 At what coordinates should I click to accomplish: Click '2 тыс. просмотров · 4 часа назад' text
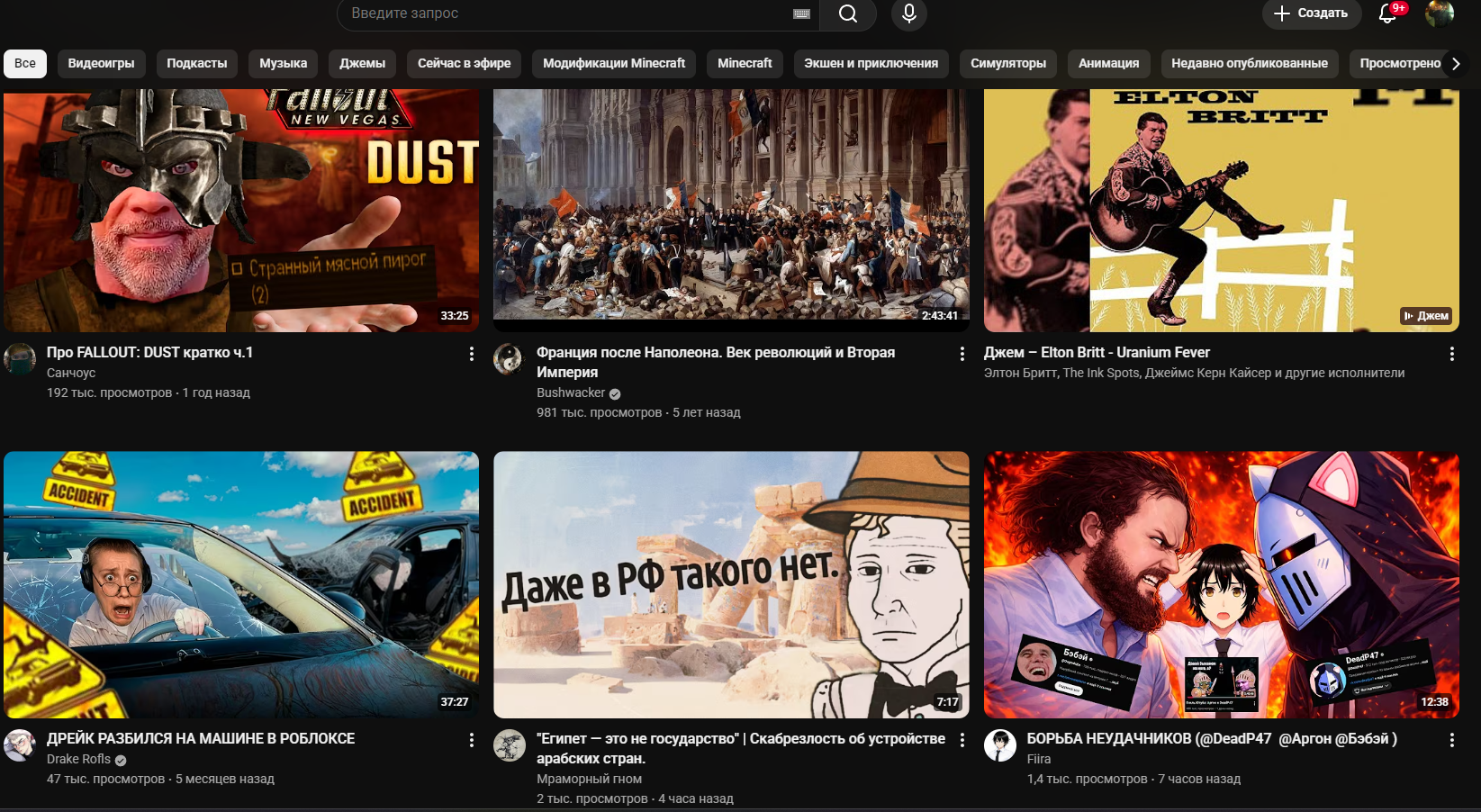(635, 798)
